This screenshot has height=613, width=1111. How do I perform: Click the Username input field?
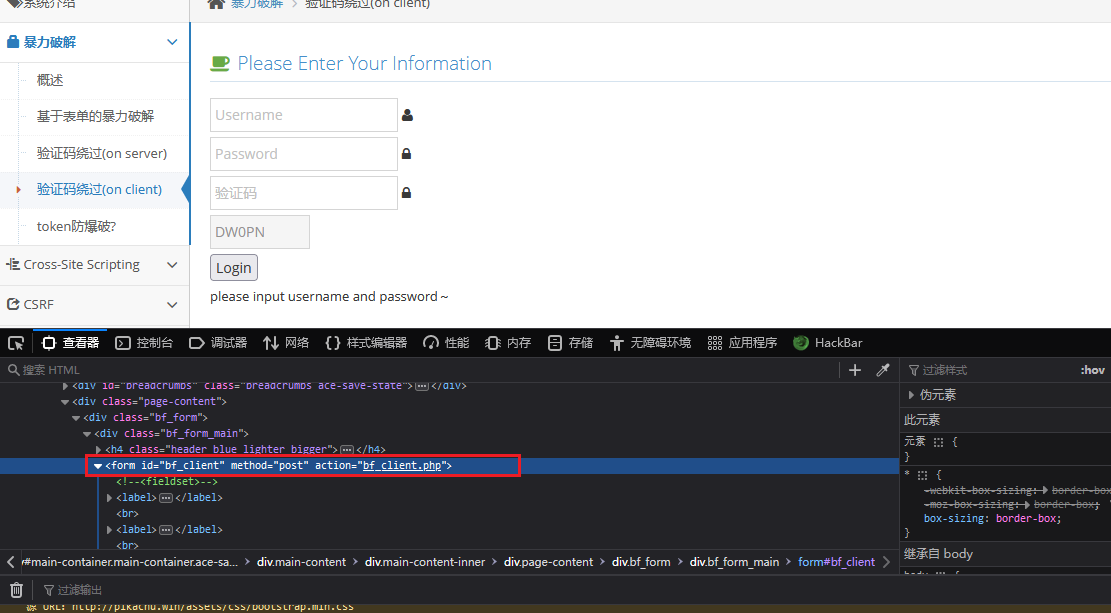tap(303, 115)
